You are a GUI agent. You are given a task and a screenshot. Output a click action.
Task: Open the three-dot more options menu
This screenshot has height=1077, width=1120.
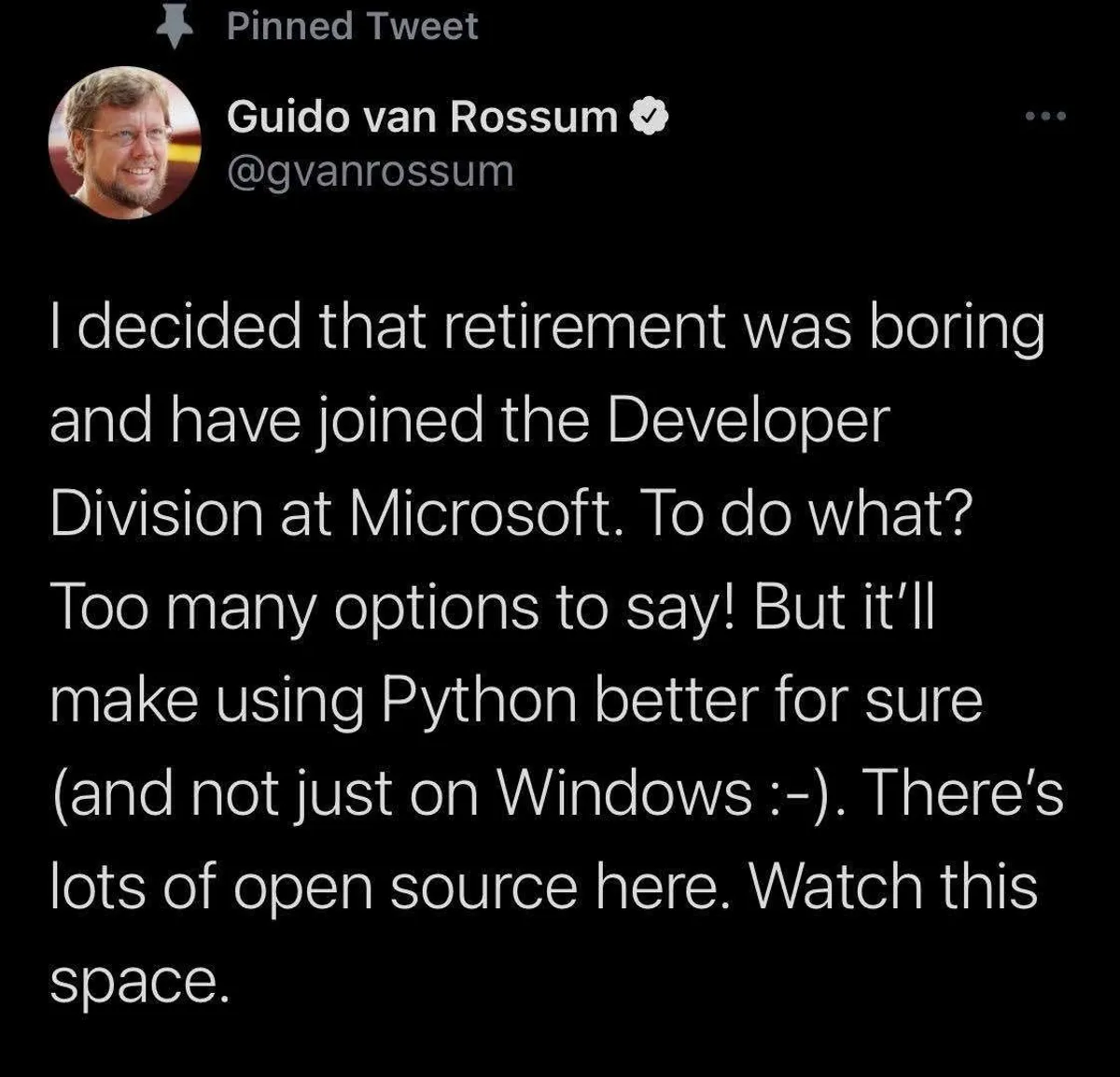pos(1043,118)
